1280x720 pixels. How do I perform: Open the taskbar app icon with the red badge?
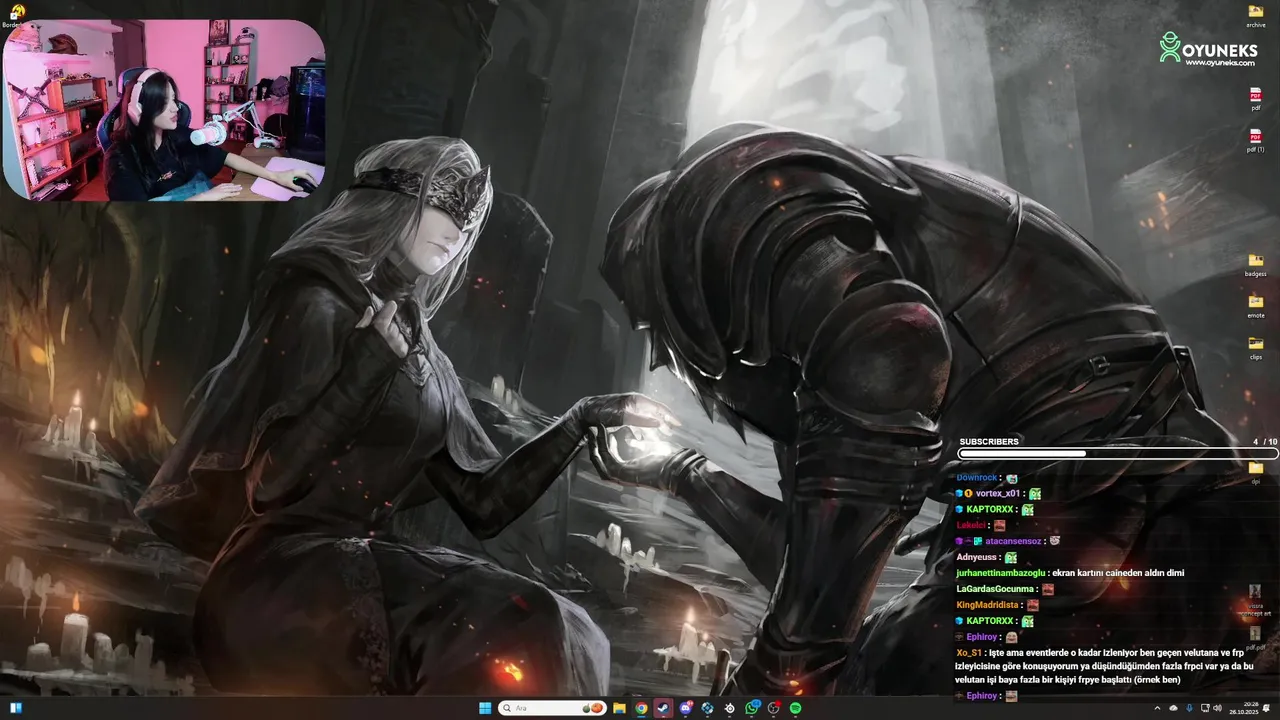774,708
